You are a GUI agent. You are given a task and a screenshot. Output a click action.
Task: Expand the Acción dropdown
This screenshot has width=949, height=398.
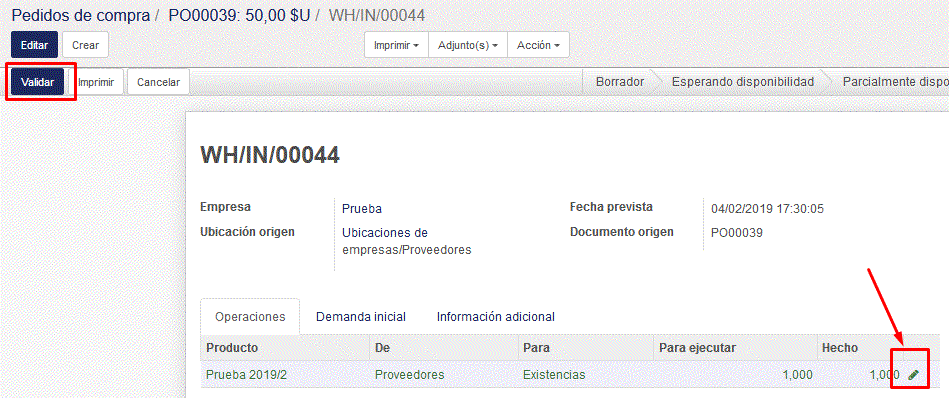[538, 45]
